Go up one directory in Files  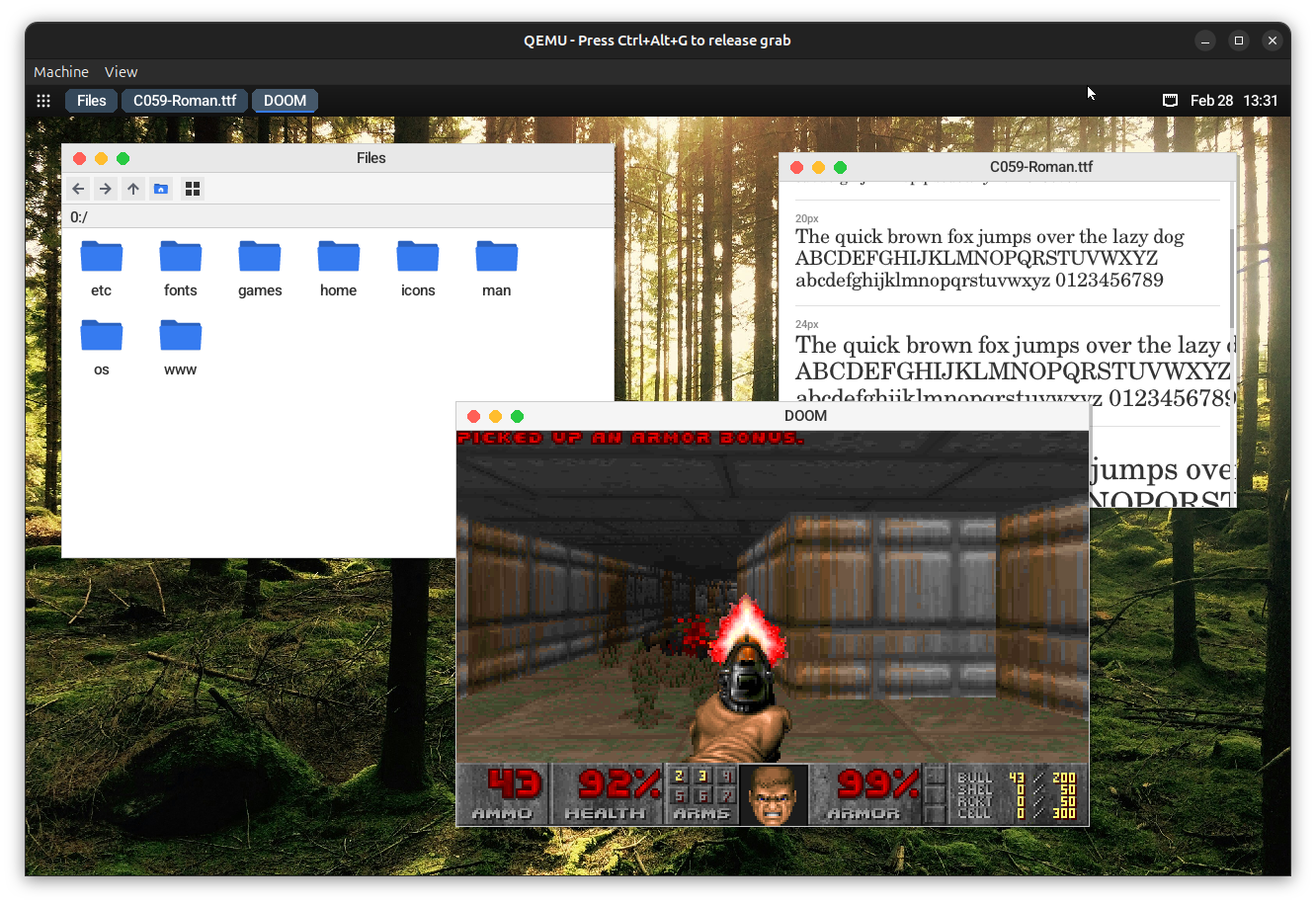point(133,189)
